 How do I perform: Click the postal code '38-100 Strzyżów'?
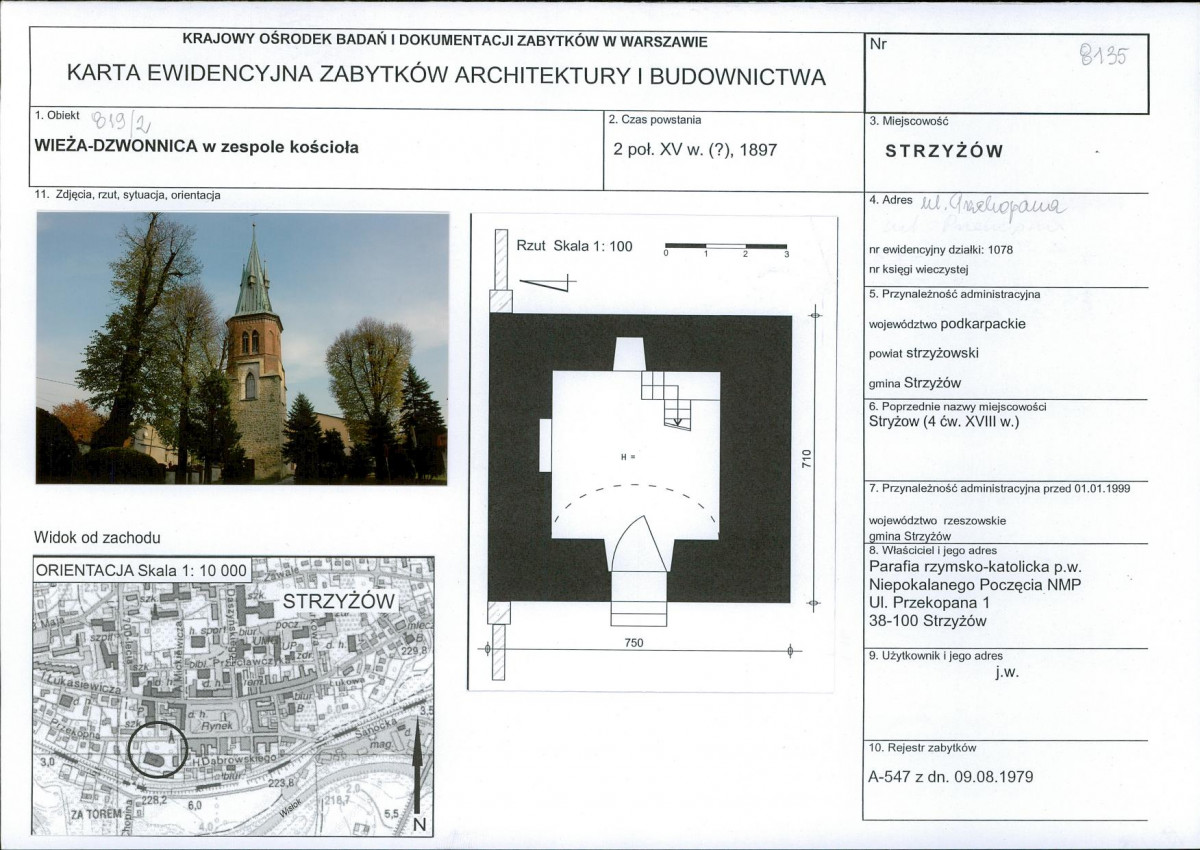pyautogui.click(x=928, y=621)
